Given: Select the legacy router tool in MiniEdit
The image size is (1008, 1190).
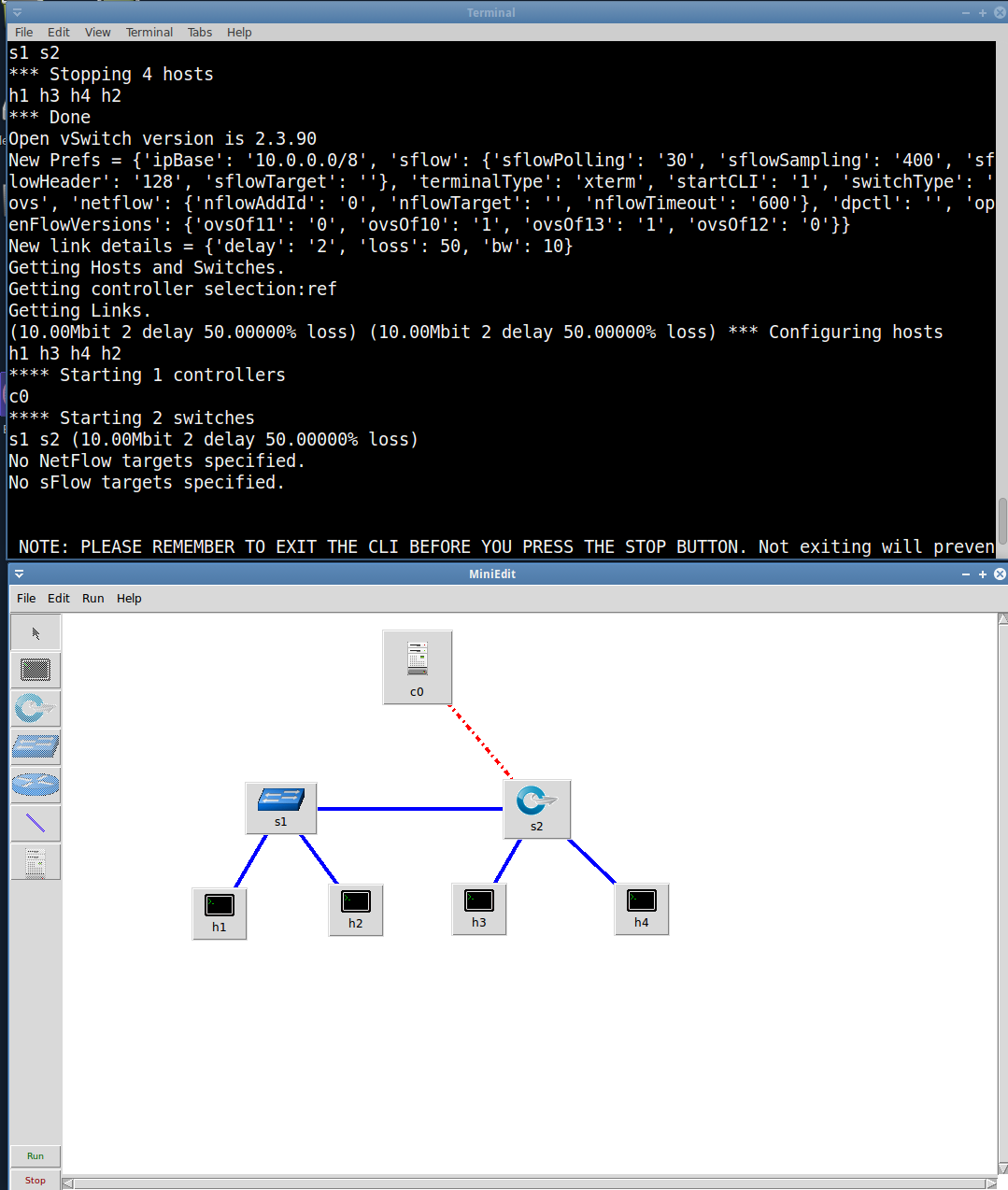Looking at the screenshot, I should [x=35, y=785].
